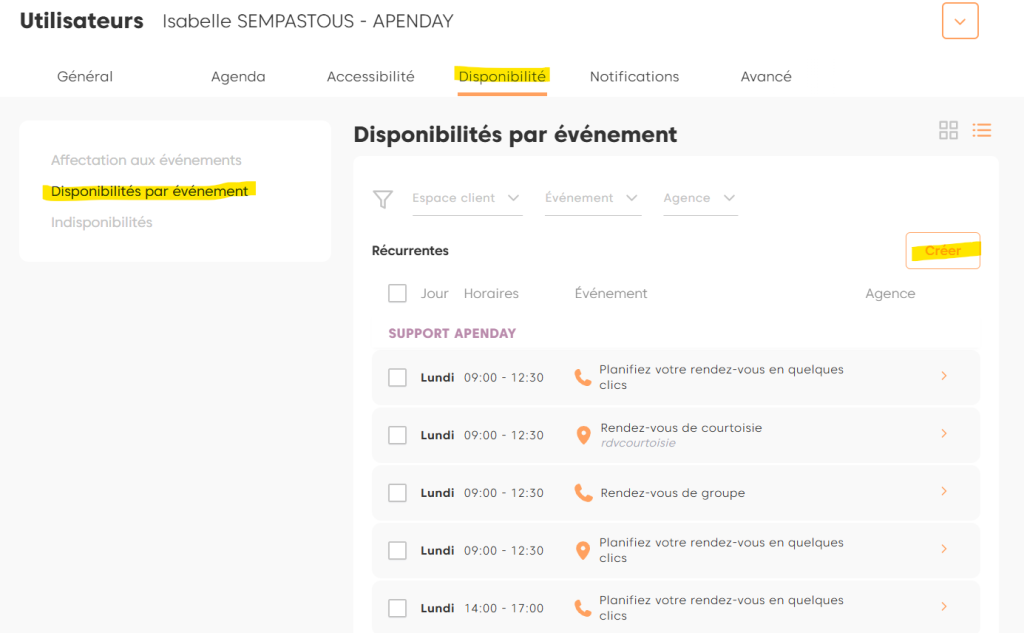Viewport: 1024px width, 633px height.
Task: Click location pin icon for Rendez-vous de courtoisie
Action: pyautogui.click(x=583, y=435)
